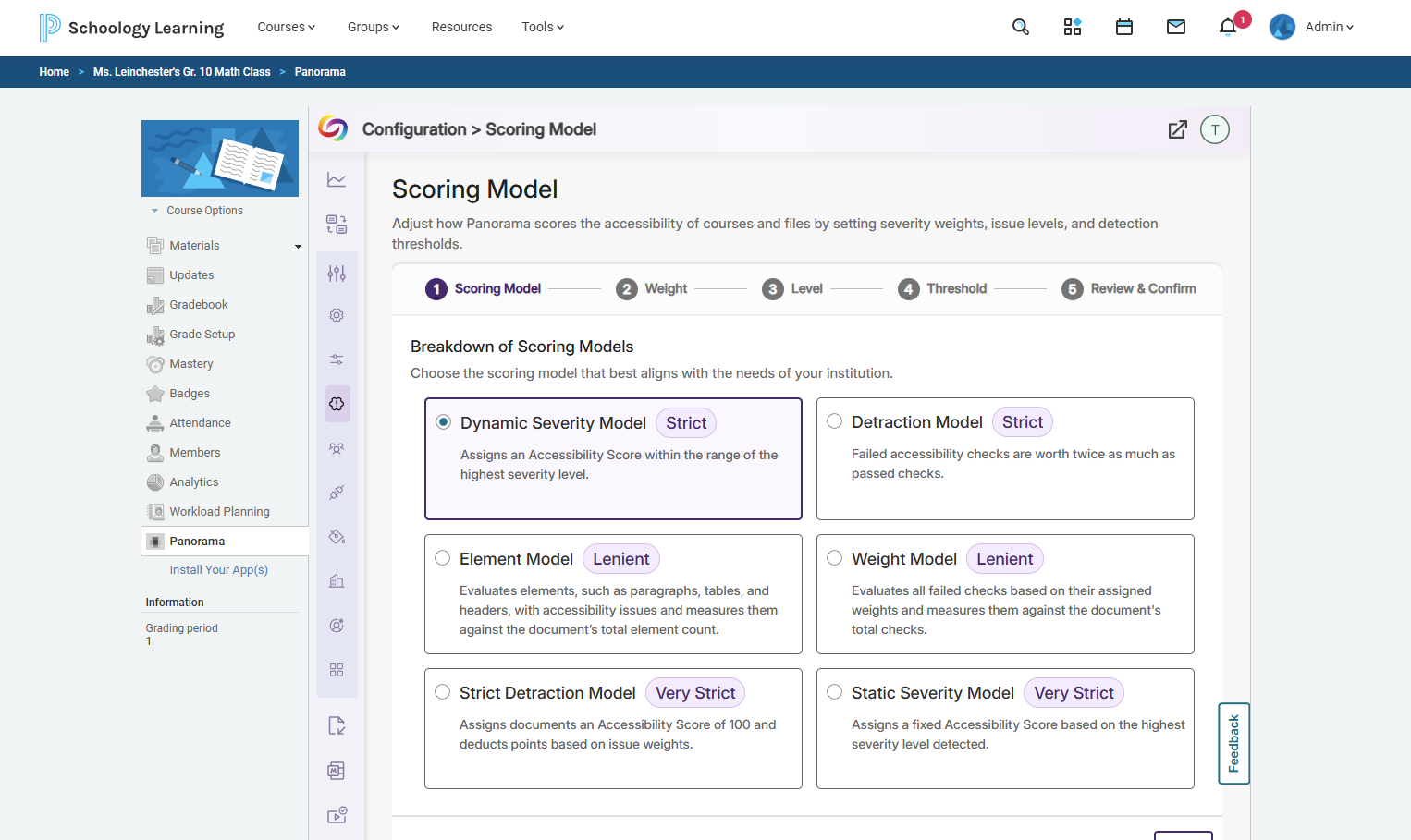Open the document import icon in sidebar
This screenshot has width=1411, height=840.
coord(337,725)
